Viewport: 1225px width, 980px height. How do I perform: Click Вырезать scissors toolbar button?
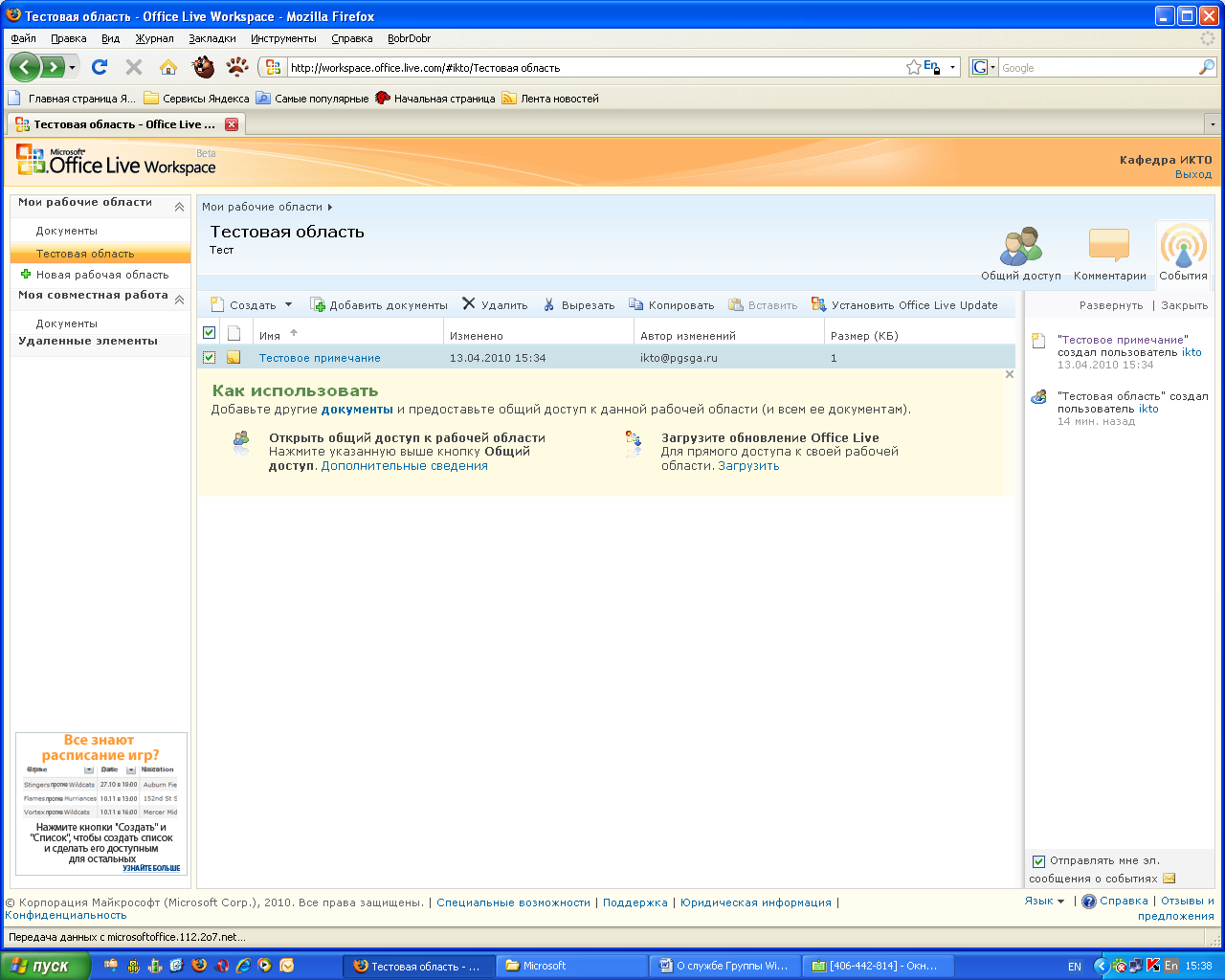click(579, 305)
